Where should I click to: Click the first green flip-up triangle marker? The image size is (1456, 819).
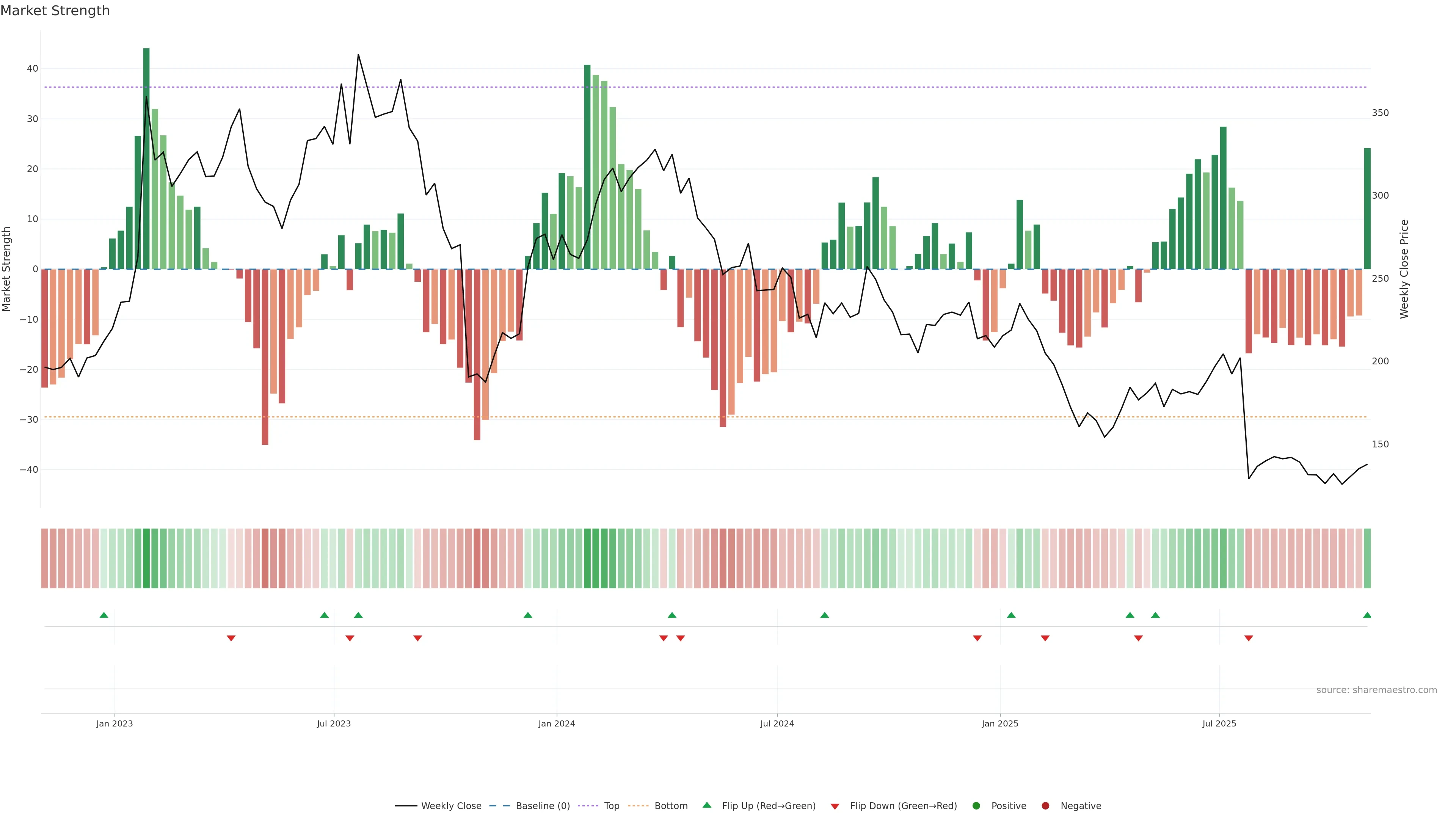[104, 615]
